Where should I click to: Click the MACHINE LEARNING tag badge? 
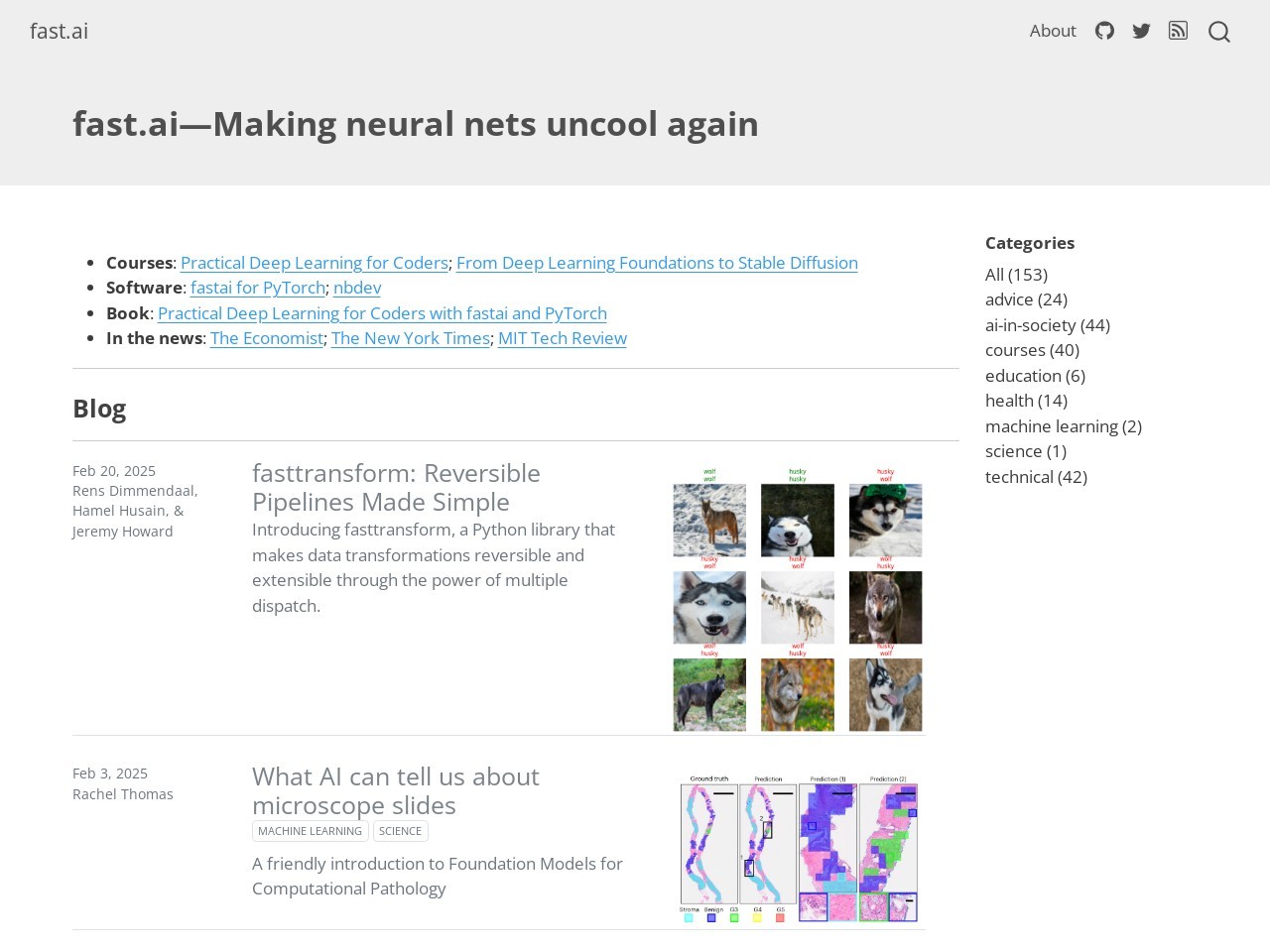click(310, 831)
